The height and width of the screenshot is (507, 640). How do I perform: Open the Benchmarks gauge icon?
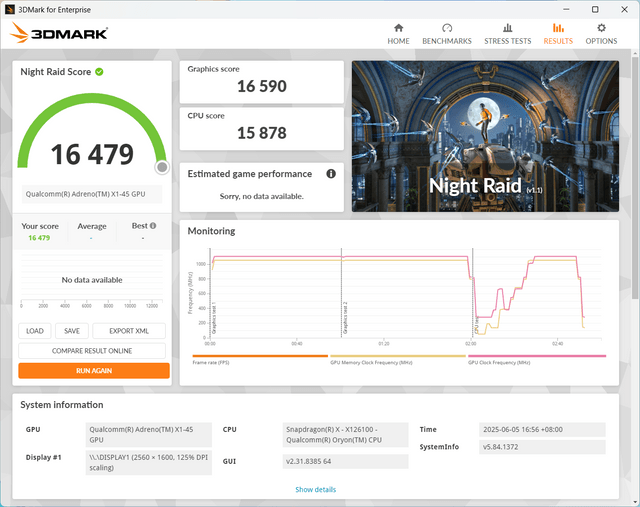447,28
